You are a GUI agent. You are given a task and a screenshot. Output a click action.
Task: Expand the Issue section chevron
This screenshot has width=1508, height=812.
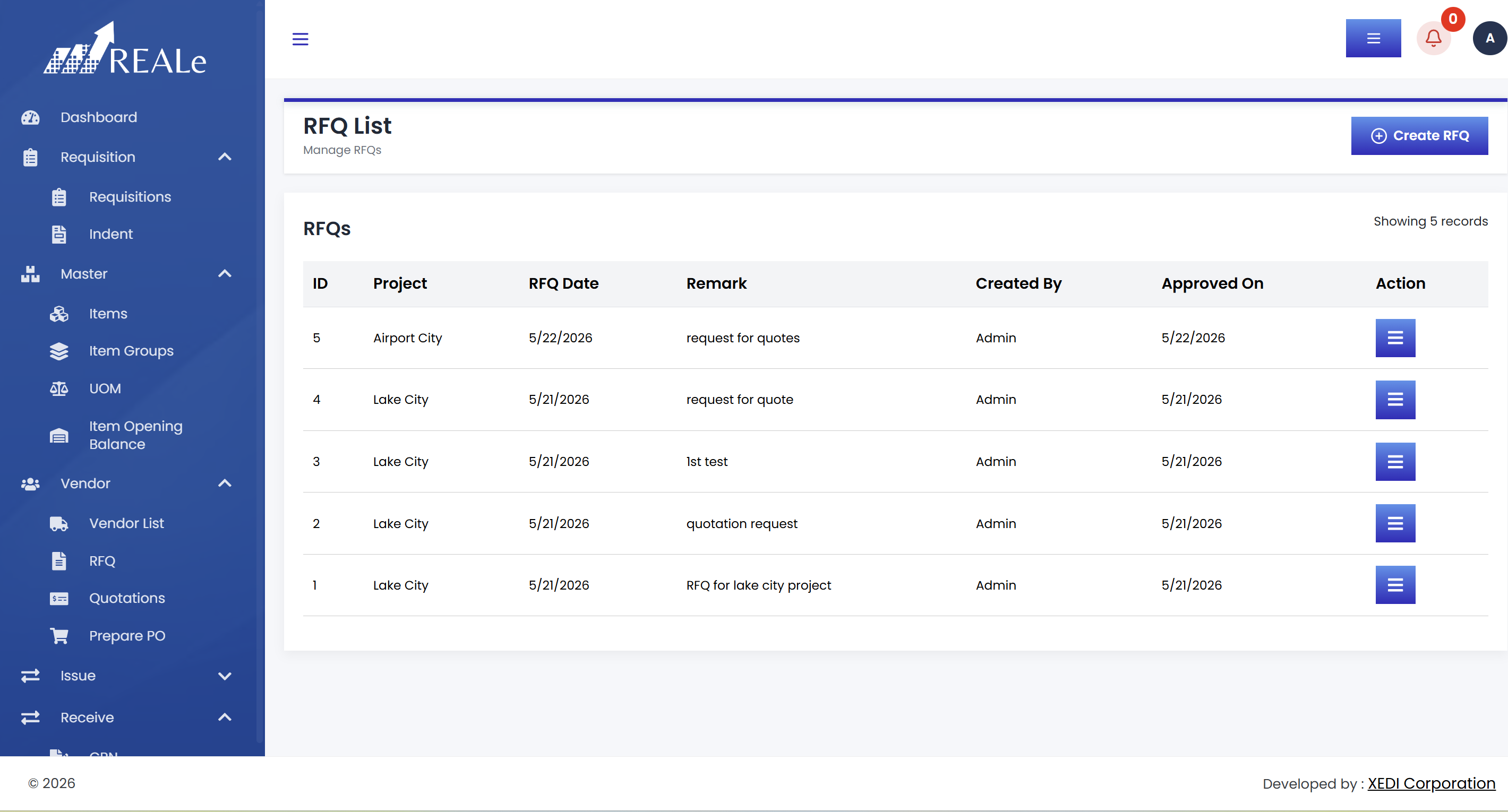[x=225, y=676]
